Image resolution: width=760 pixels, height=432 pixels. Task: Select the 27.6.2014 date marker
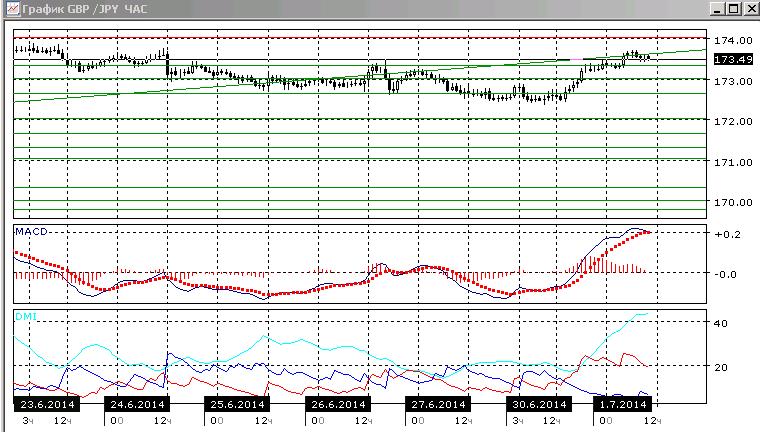tap(438, 404)
